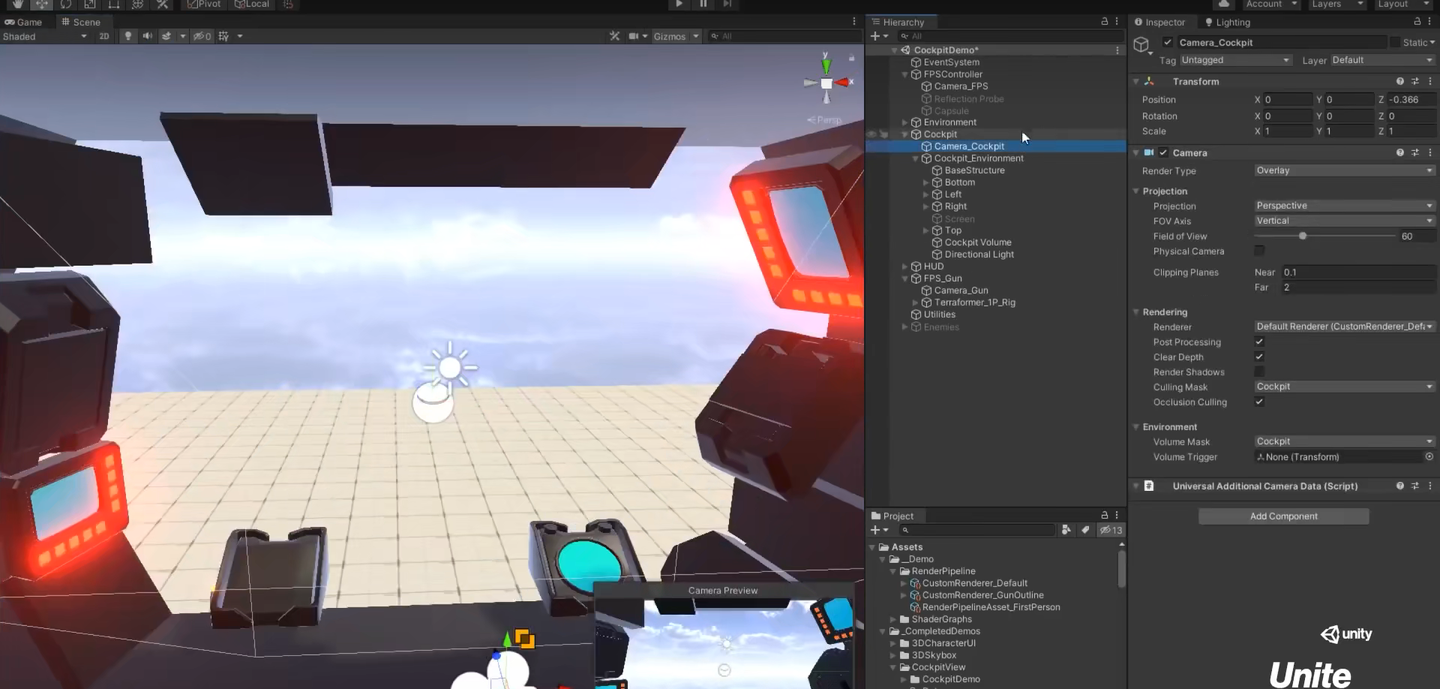
Task: Collapse the FPSController tree node
Action: click(x=905, y=74)
